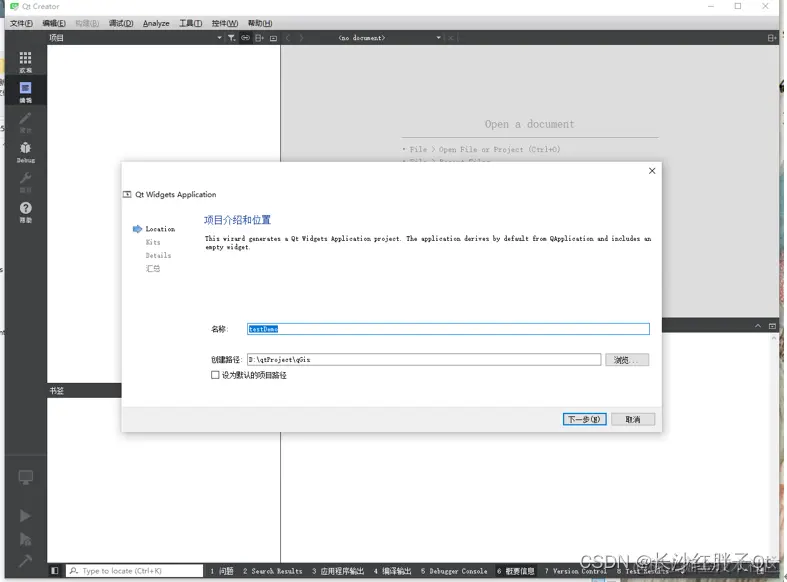Open the no document file dropdown

pos(439,38)
